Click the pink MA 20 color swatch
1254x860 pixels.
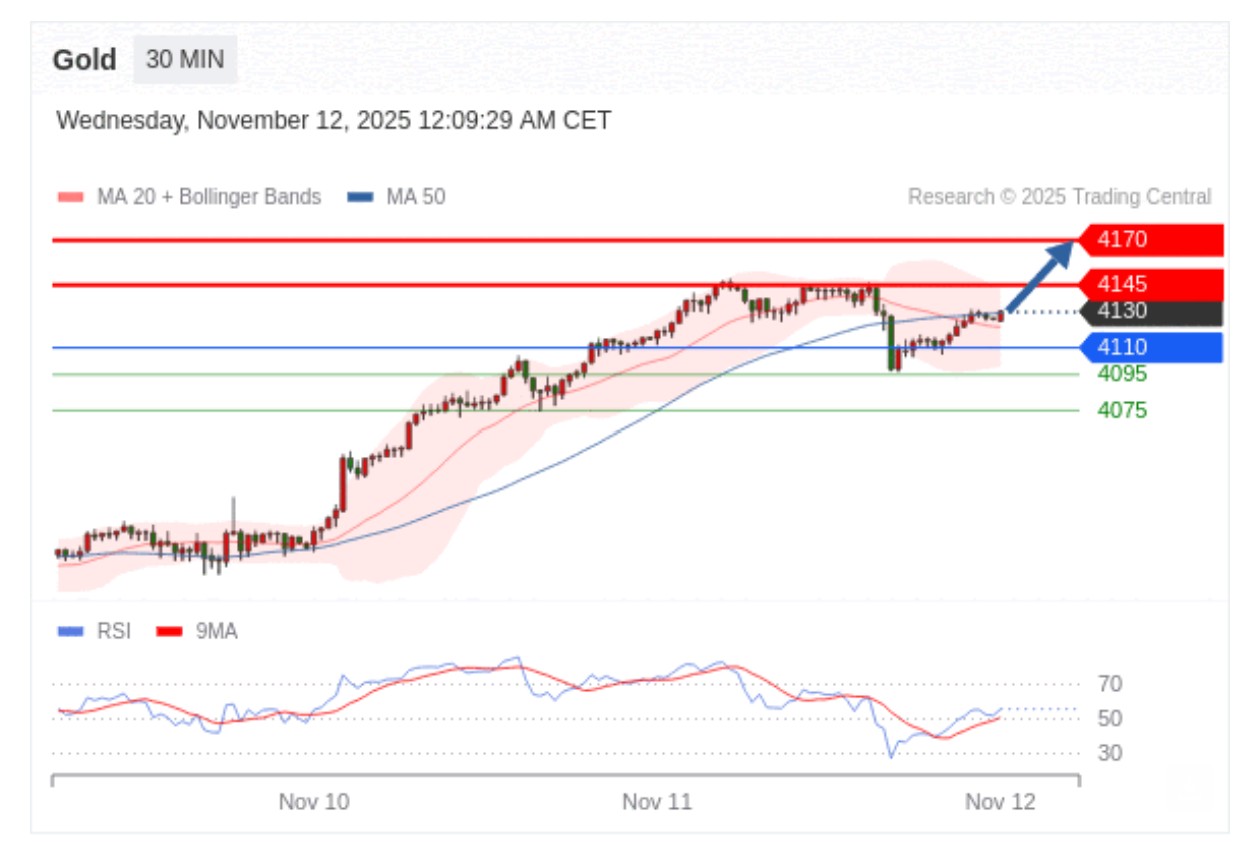click(71, 197)
